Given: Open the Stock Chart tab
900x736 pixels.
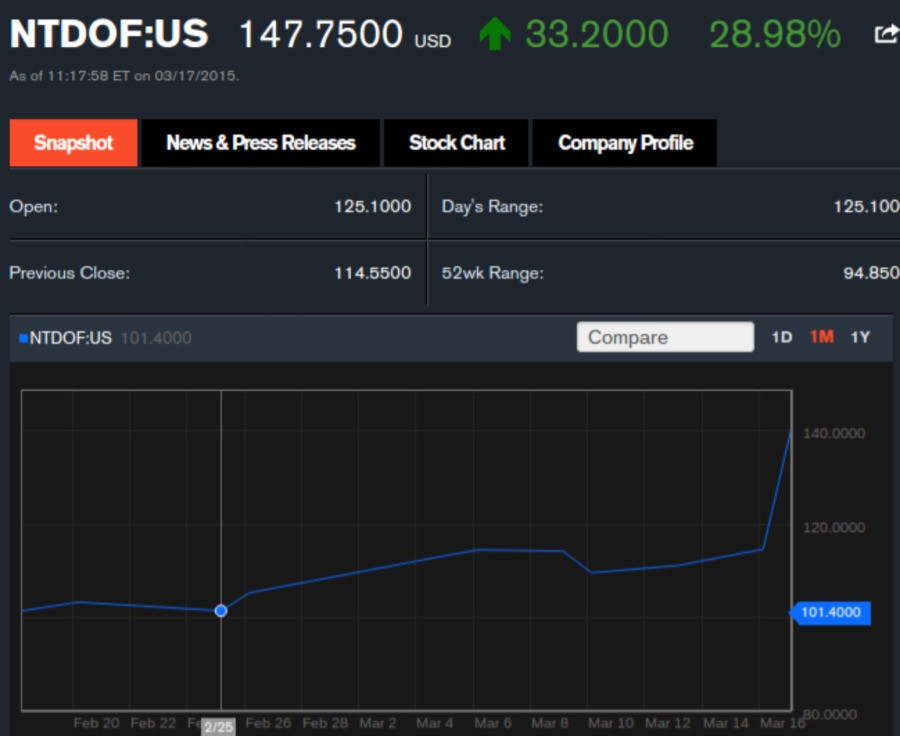Looking at the screenshot, I should click(x=456, y=143).
